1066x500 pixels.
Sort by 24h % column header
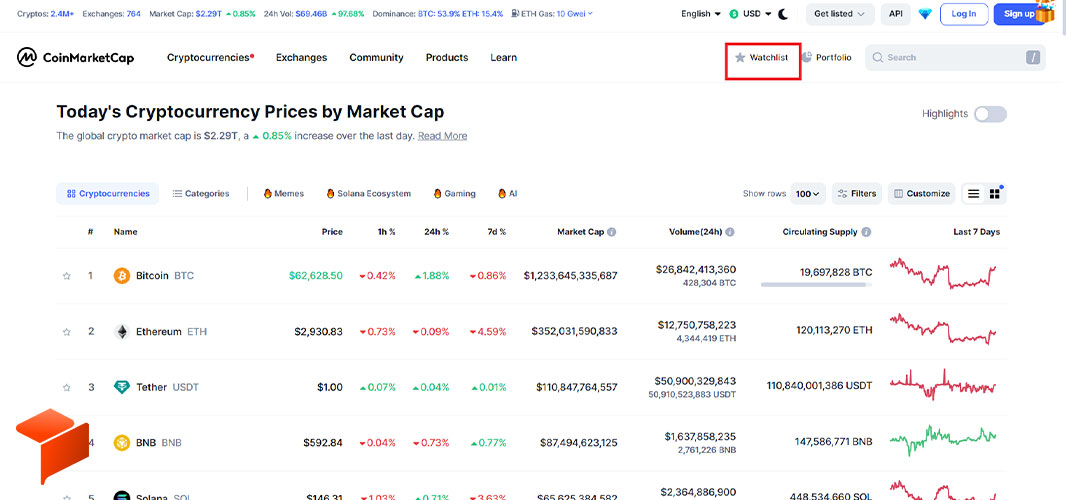[x=436, y=232]
